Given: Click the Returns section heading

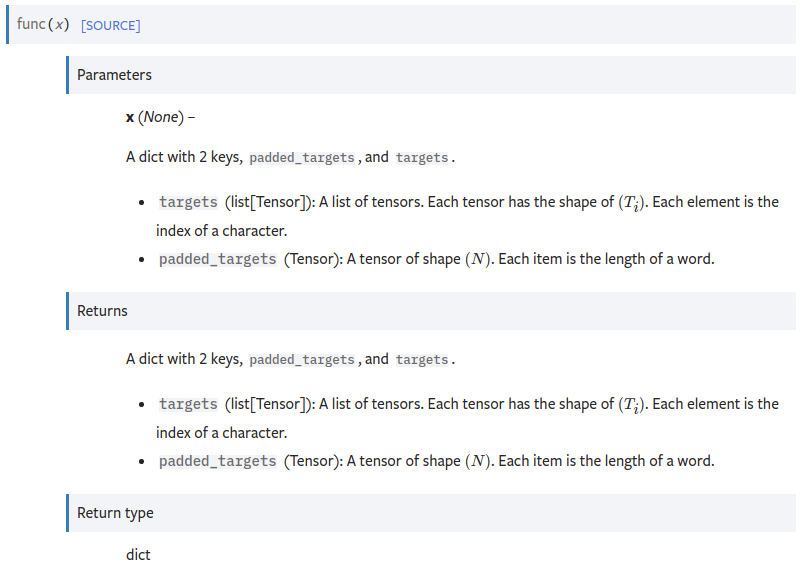Looking at the screenshot, I should click(102, 311).
